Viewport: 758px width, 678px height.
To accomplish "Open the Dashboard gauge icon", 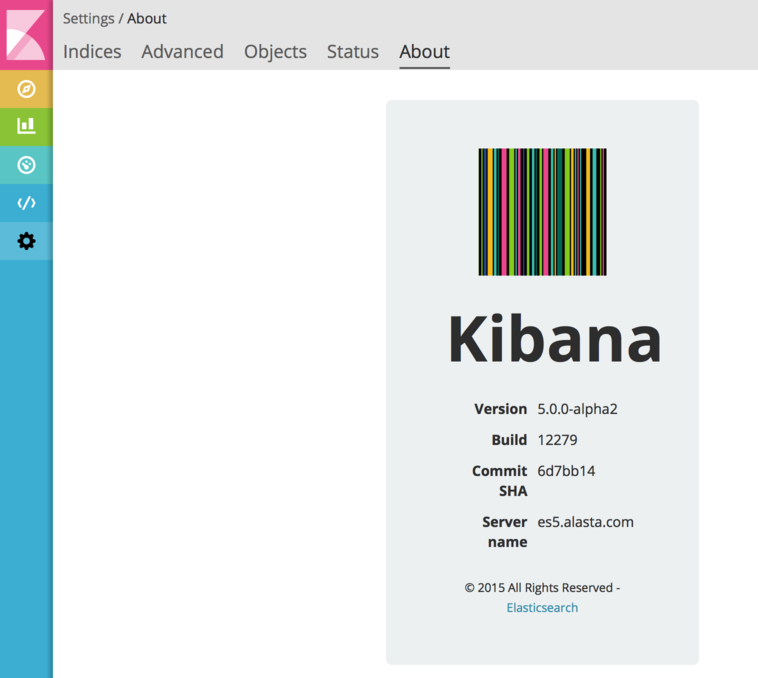I will click(26, 165).
